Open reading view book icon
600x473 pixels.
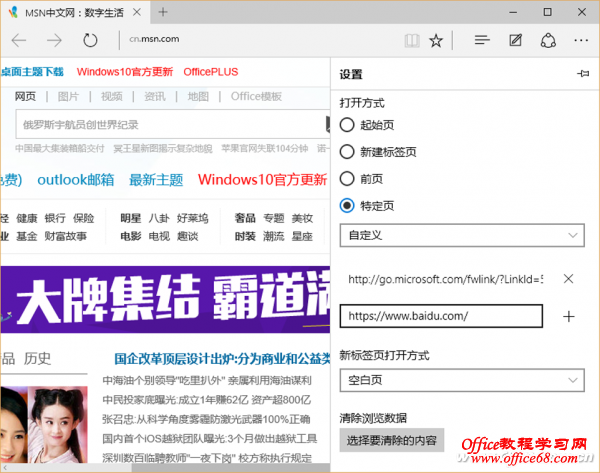pyautogui.click(x=412, y=40)
